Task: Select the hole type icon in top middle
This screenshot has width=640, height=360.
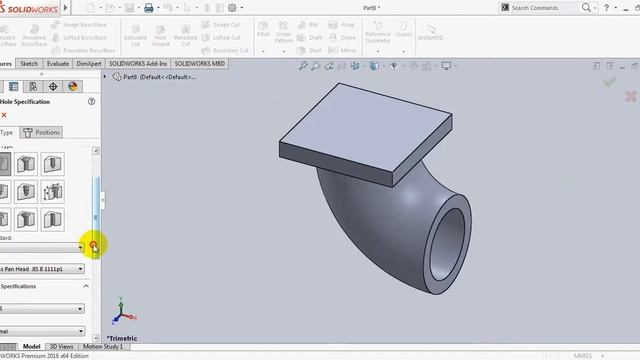Action: pos(26,164)
